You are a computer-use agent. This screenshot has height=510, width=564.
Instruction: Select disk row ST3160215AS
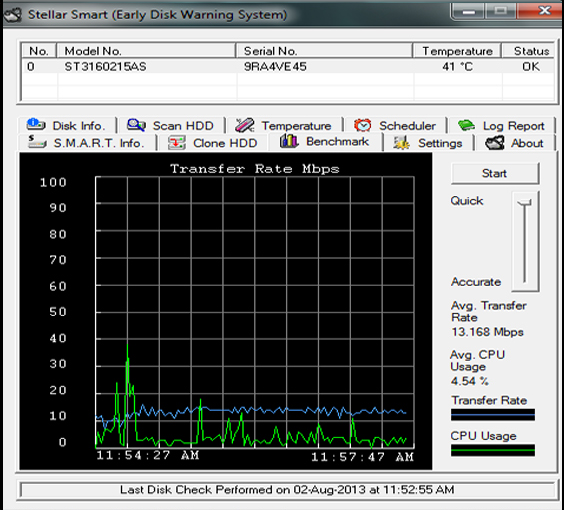click(287, 67)
